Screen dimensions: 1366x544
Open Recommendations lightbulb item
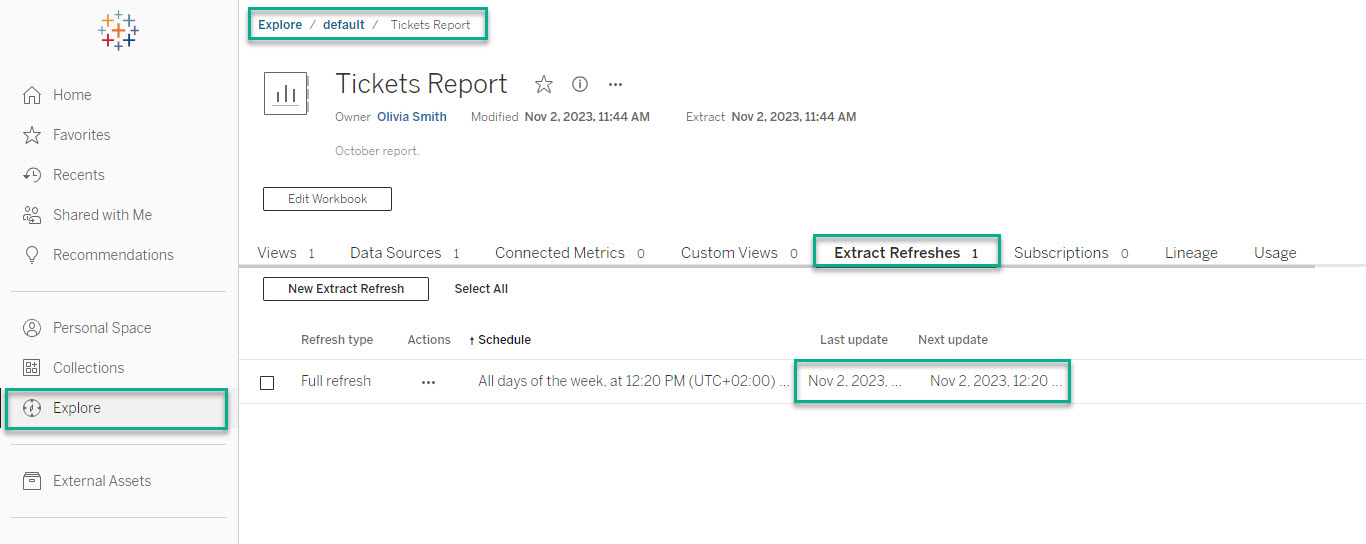coord(112,255)
